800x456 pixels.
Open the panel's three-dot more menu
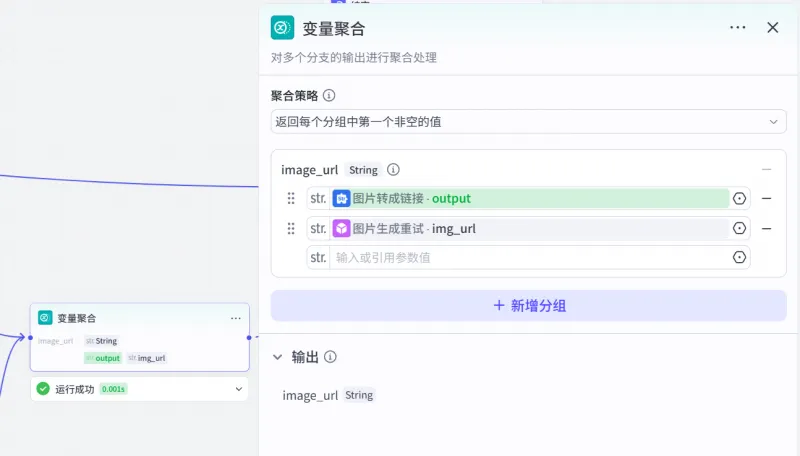738,28
